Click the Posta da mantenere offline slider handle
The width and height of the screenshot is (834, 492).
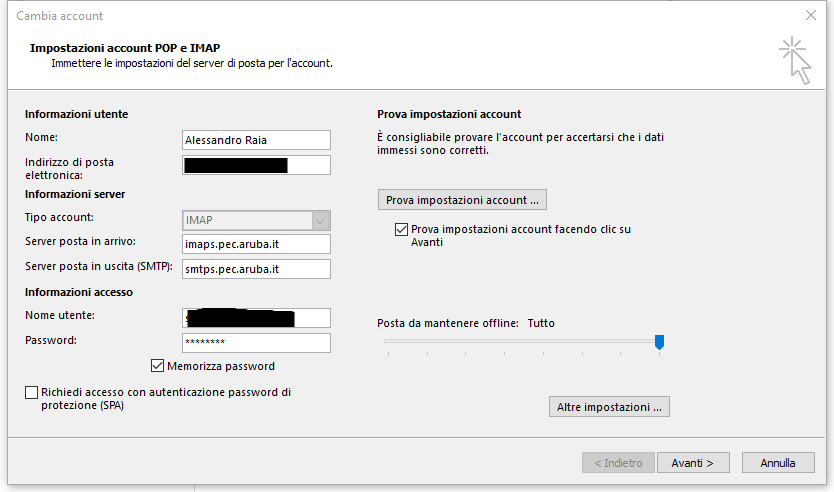click(x=659, y=342)
